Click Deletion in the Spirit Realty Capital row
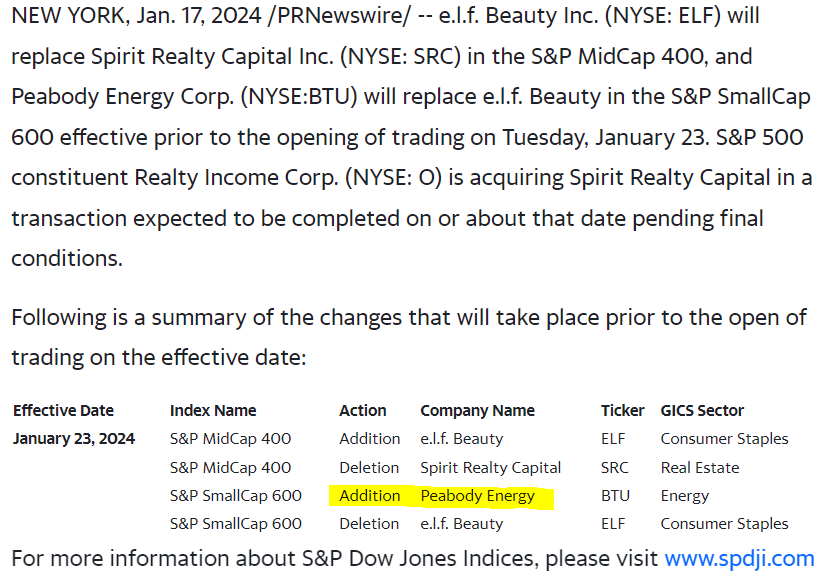Screen dimensions: 835x577 [368, 467]
